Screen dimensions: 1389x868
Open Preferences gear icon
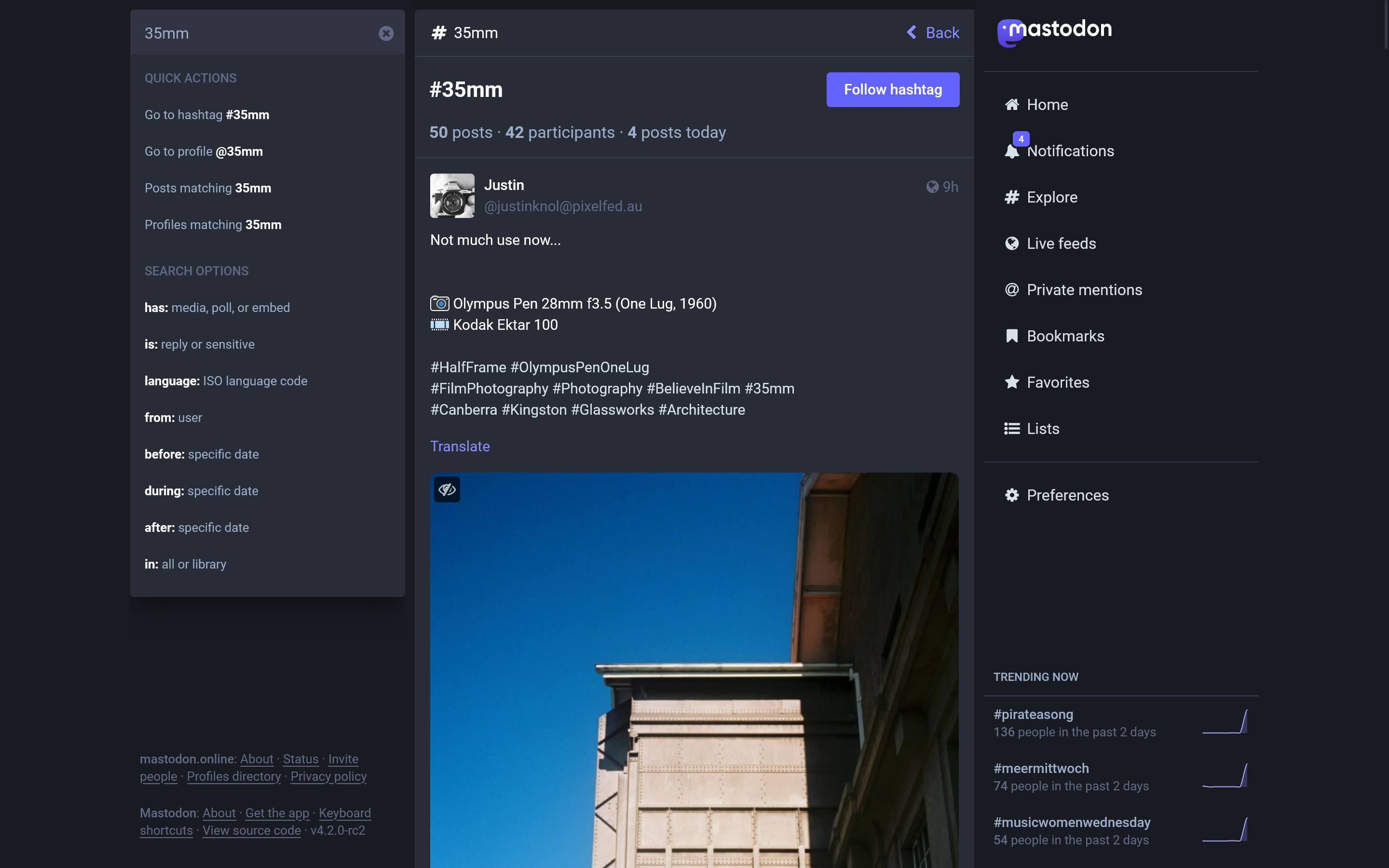[1012, 495]
